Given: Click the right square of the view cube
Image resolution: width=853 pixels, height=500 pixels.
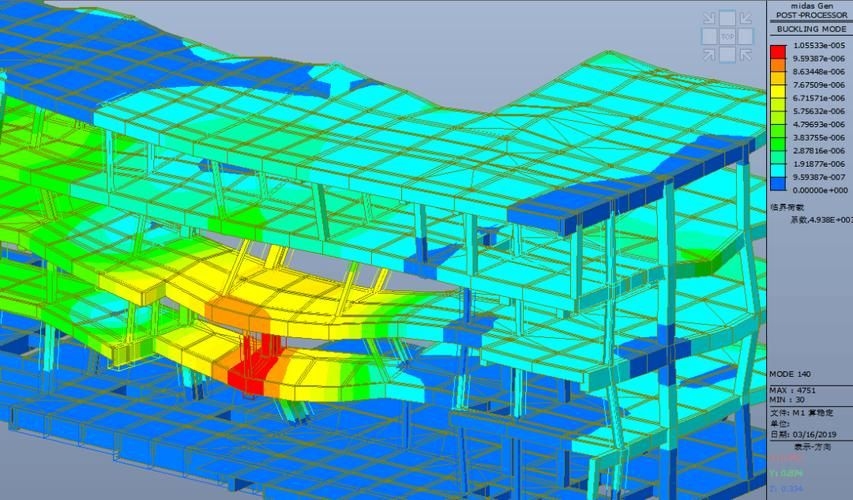Looking at the screenshot, I should [746, 37].
